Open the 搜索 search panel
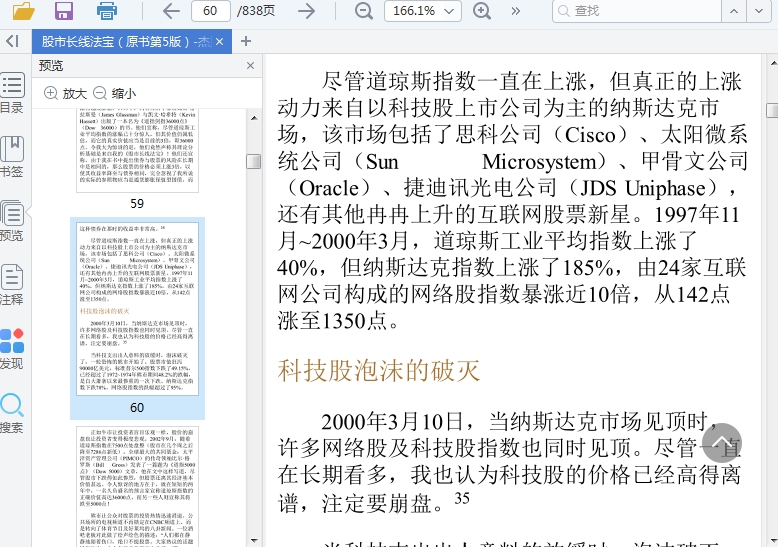Viewport: 778px width, 547px height. click(x=11, y=413)
